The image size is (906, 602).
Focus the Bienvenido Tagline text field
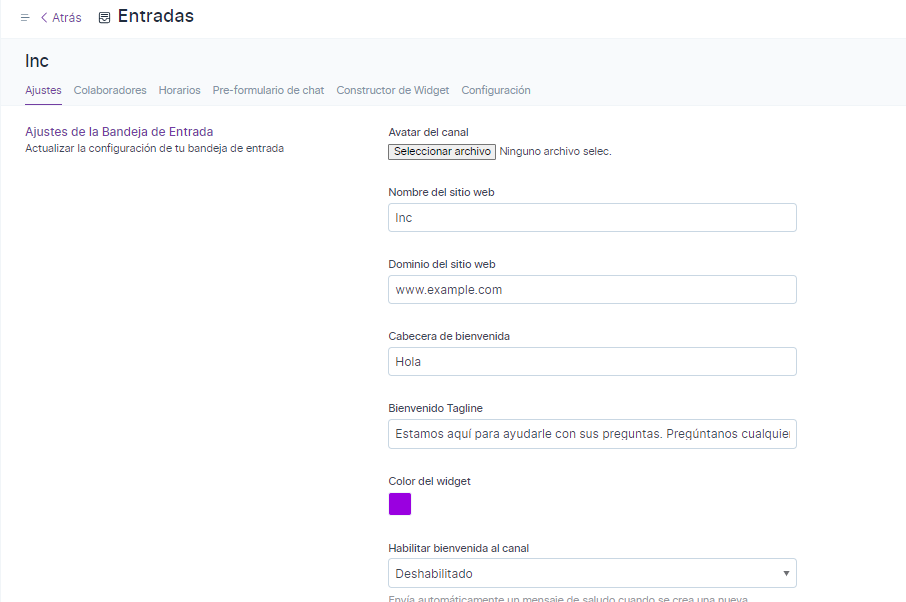point(592,434)
